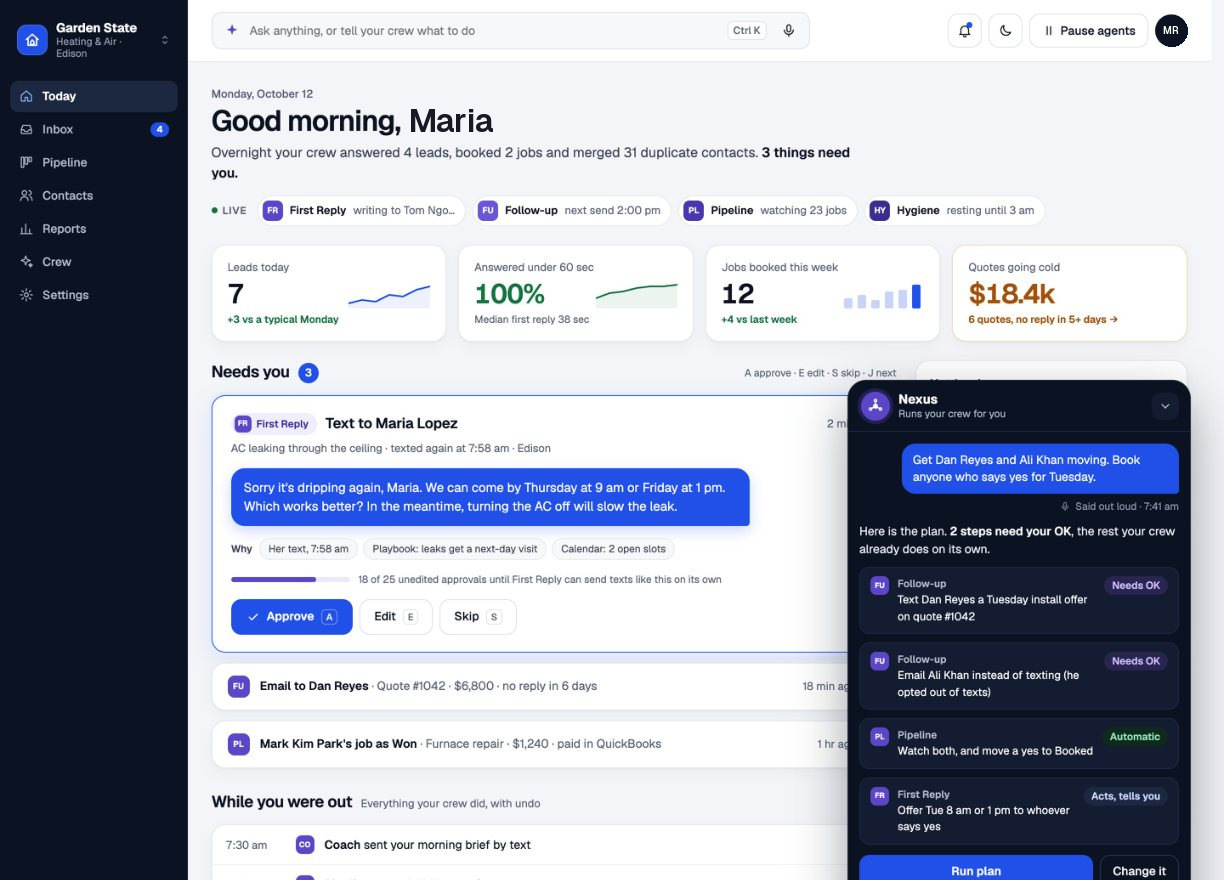This screenshot has height=880, width=1224.
Task: Click the unedited approvals progress bar
Action: click(290, 579)
